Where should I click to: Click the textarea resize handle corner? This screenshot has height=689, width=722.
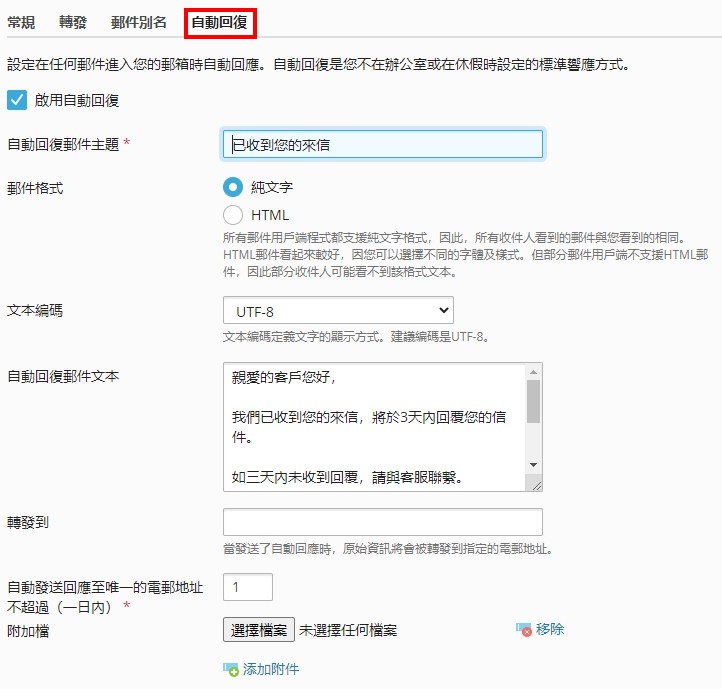click(x=536, y=485)
